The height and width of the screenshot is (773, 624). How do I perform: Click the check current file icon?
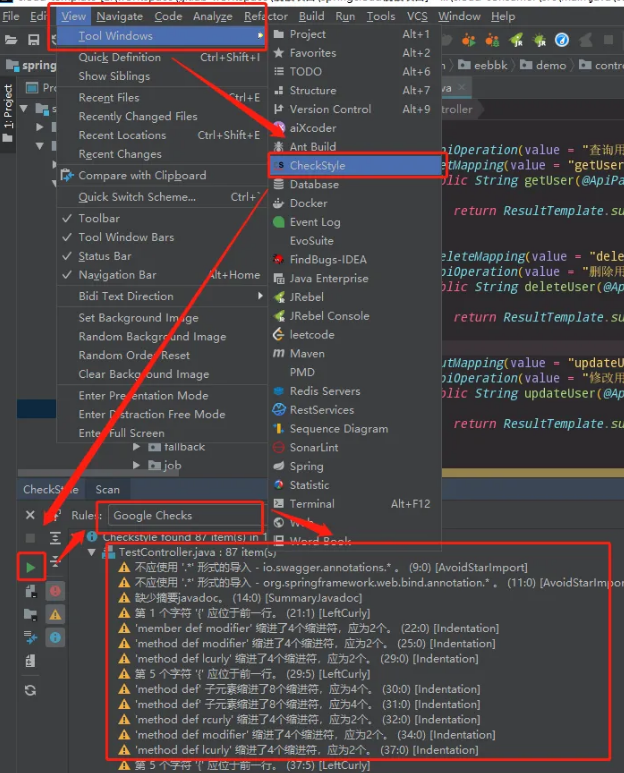pos(30,661)
